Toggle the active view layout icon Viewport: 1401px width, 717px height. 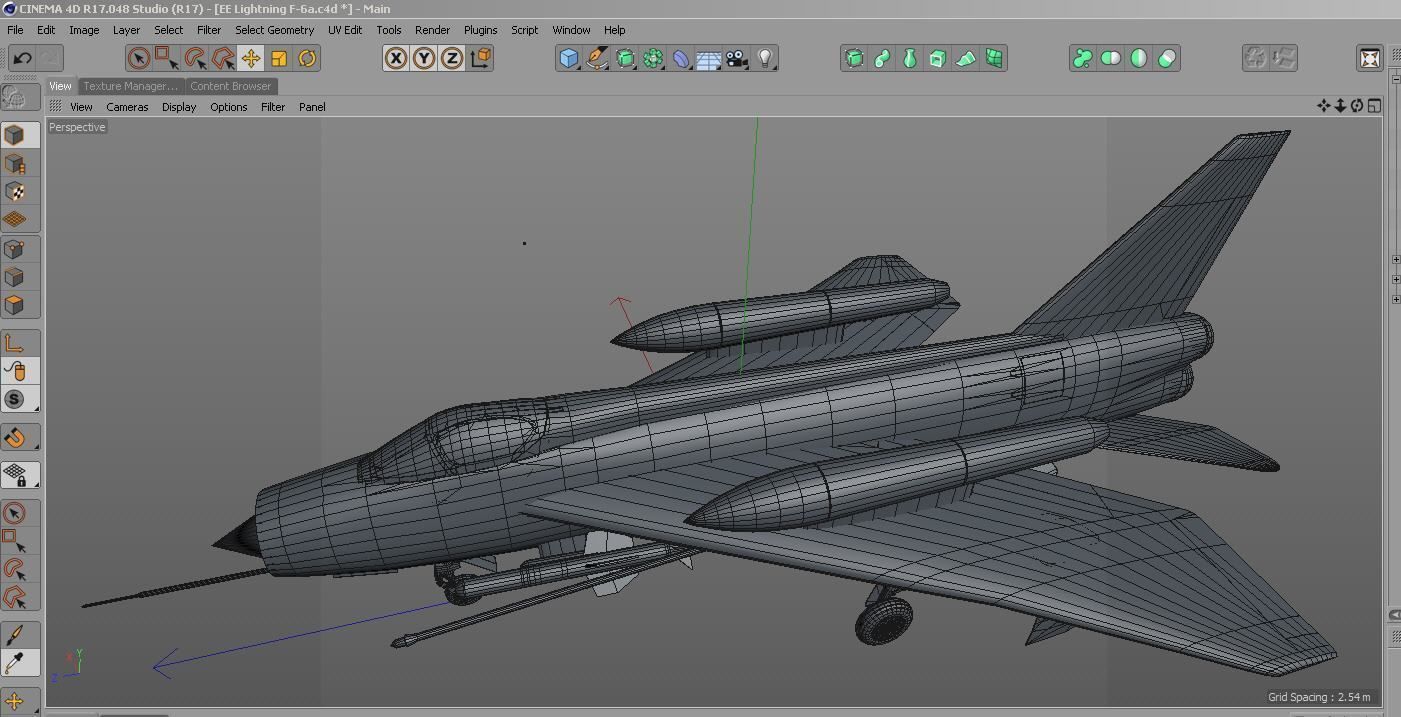[1375, 106]
